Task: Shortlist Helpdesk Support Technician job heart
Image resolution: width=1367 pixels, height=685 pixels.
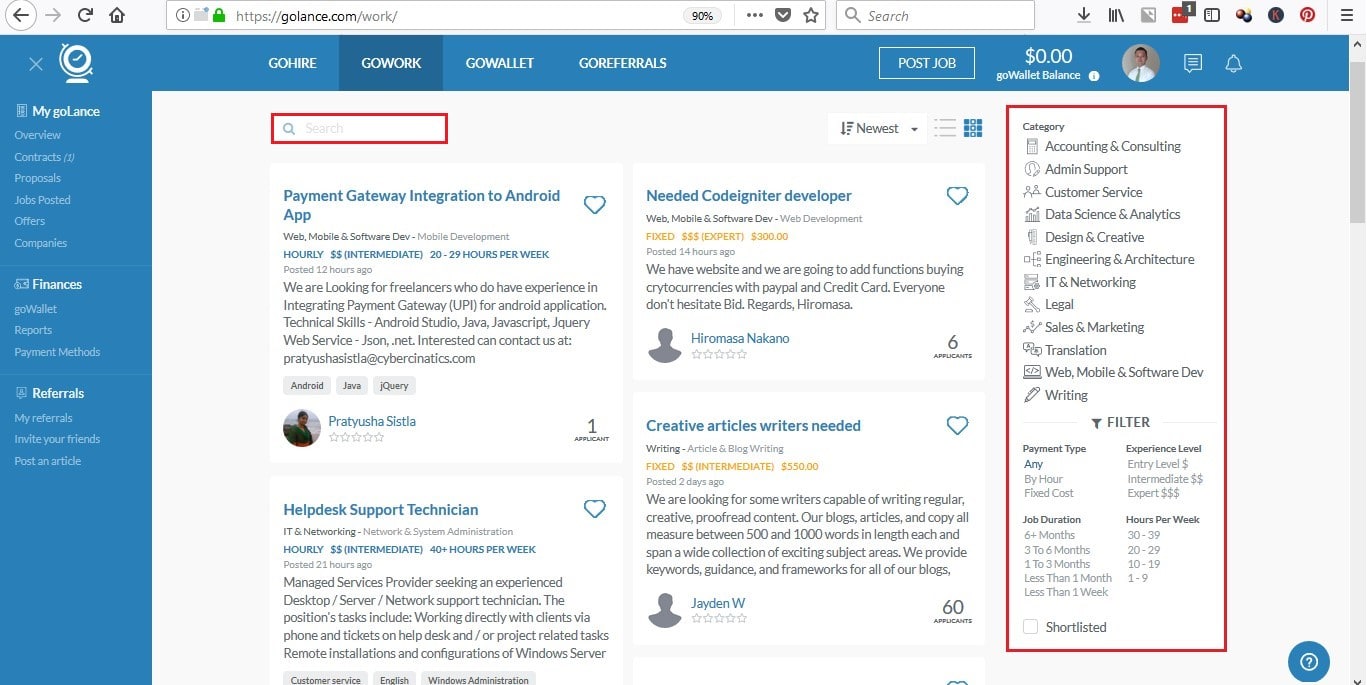Action: pos(595,510)
